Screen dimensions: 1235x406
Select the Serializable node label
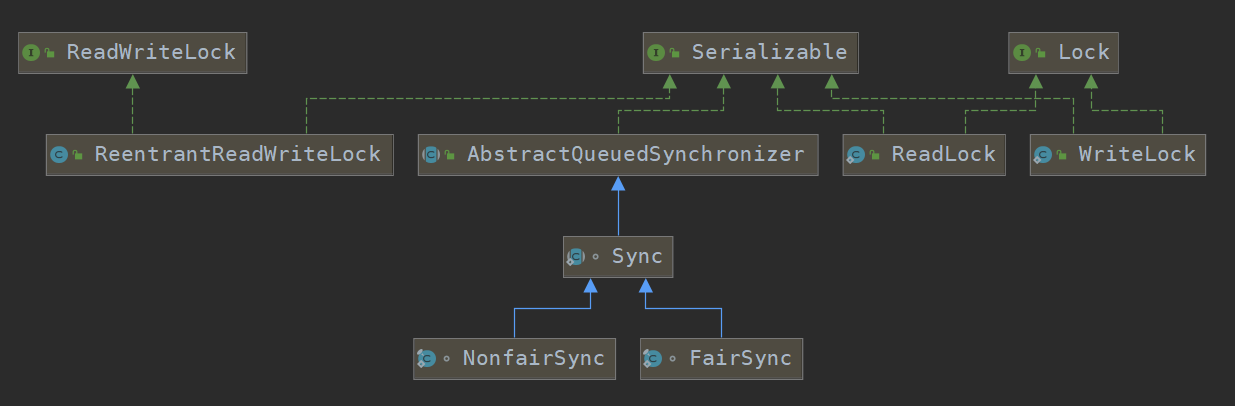click(x=769, y=52)
